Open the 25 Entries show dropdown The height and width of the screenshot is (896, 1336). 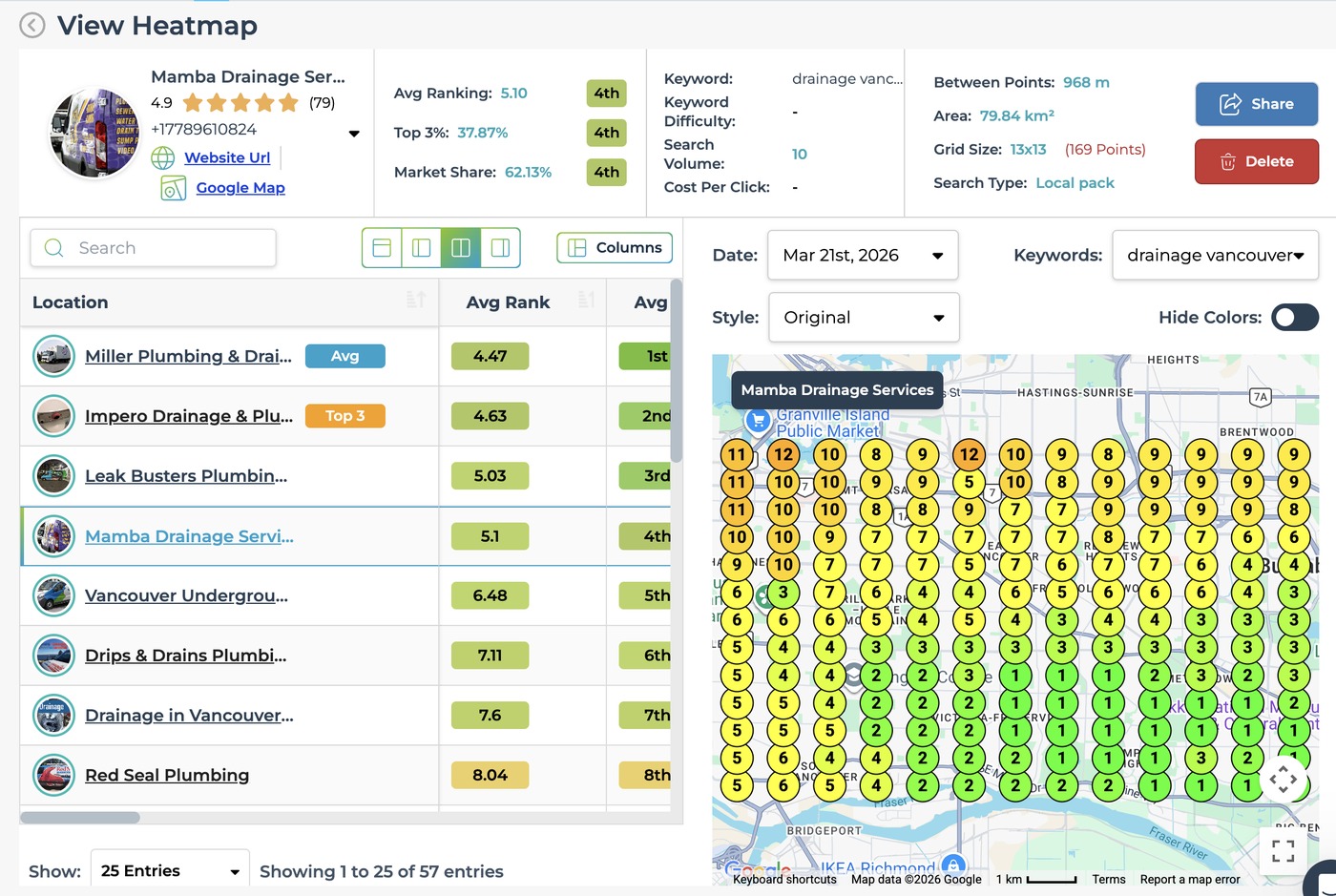[170, 870]
